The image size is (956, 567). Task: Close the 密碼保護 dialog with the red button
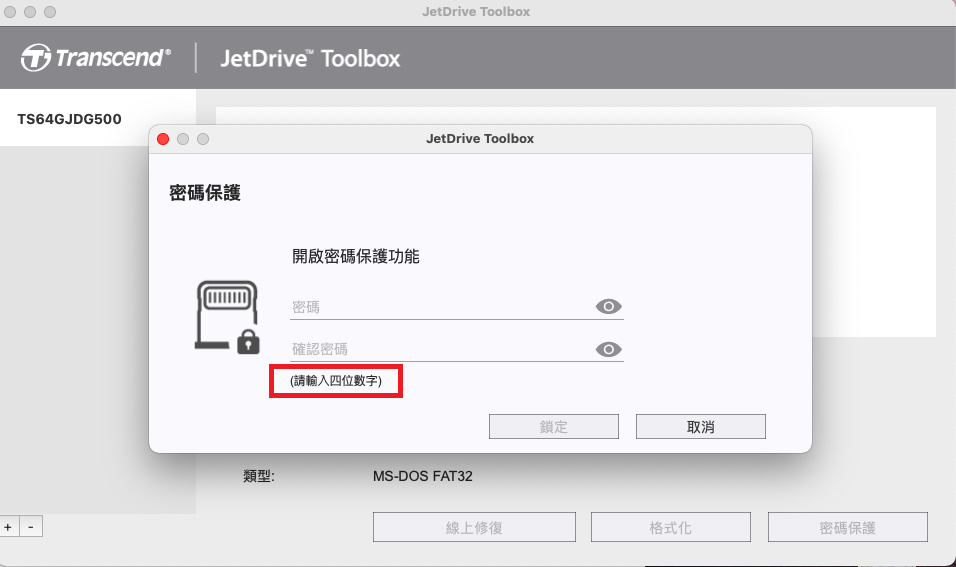(163, 139)
